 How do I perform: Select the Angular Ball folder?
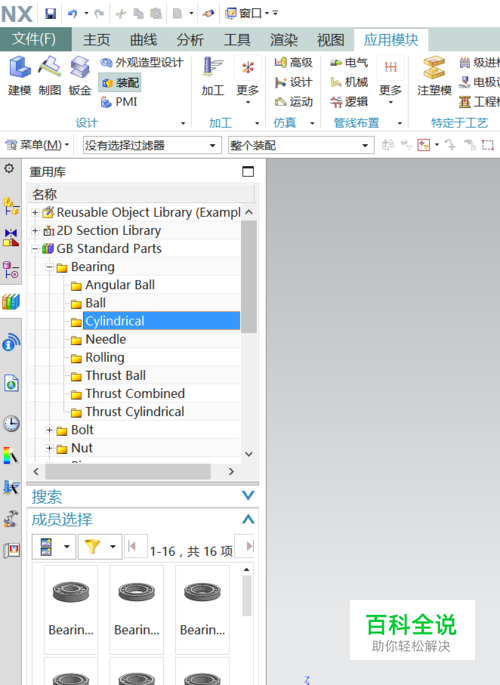tap(120, 285)
